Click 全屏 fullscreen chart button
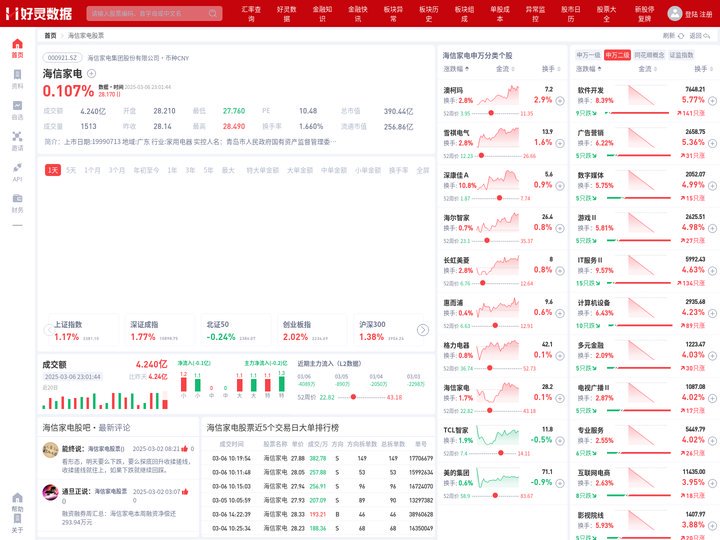 pyautogui.click(x=422, y=170)
